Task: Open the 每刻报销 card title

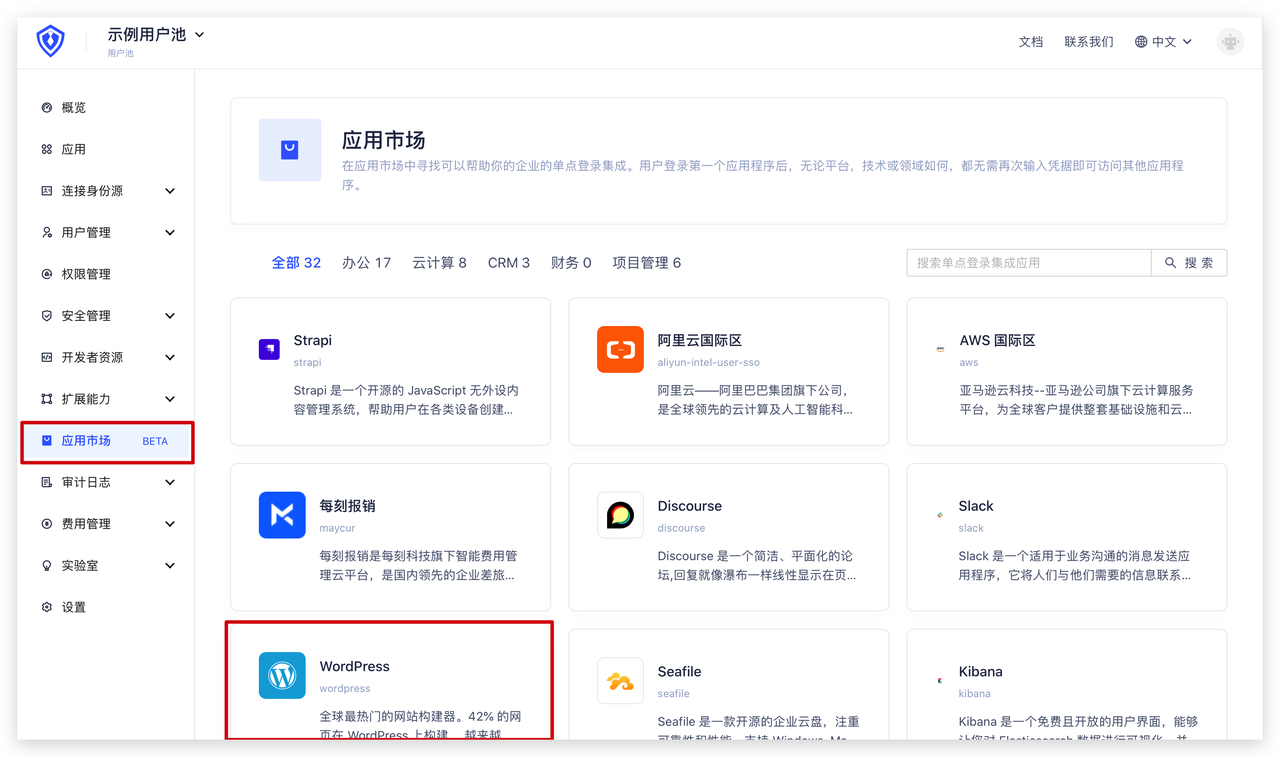Action: [x=348, y=506]
